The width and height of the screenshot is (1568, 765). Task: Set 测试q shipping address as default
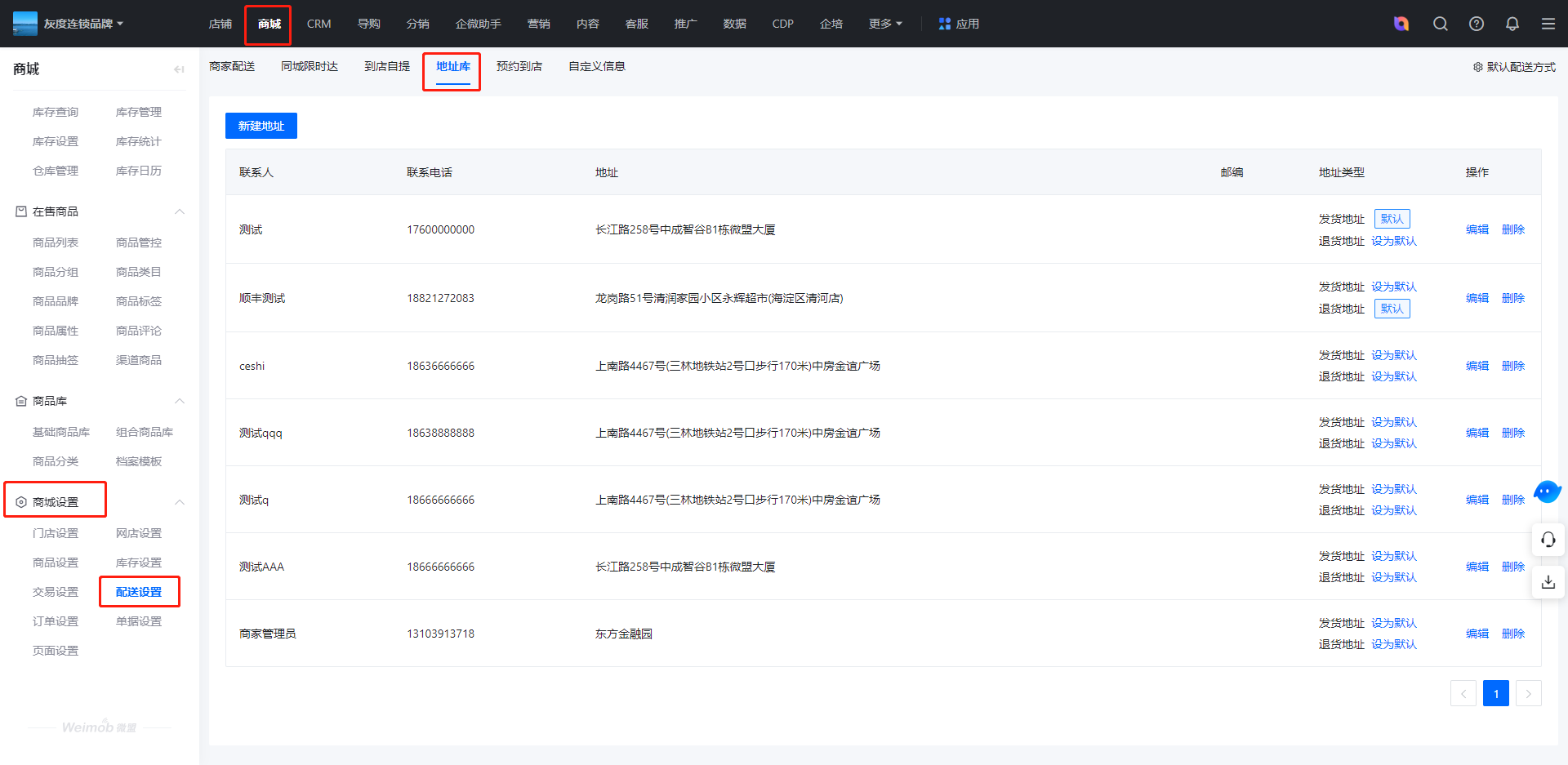(1394, 490)
